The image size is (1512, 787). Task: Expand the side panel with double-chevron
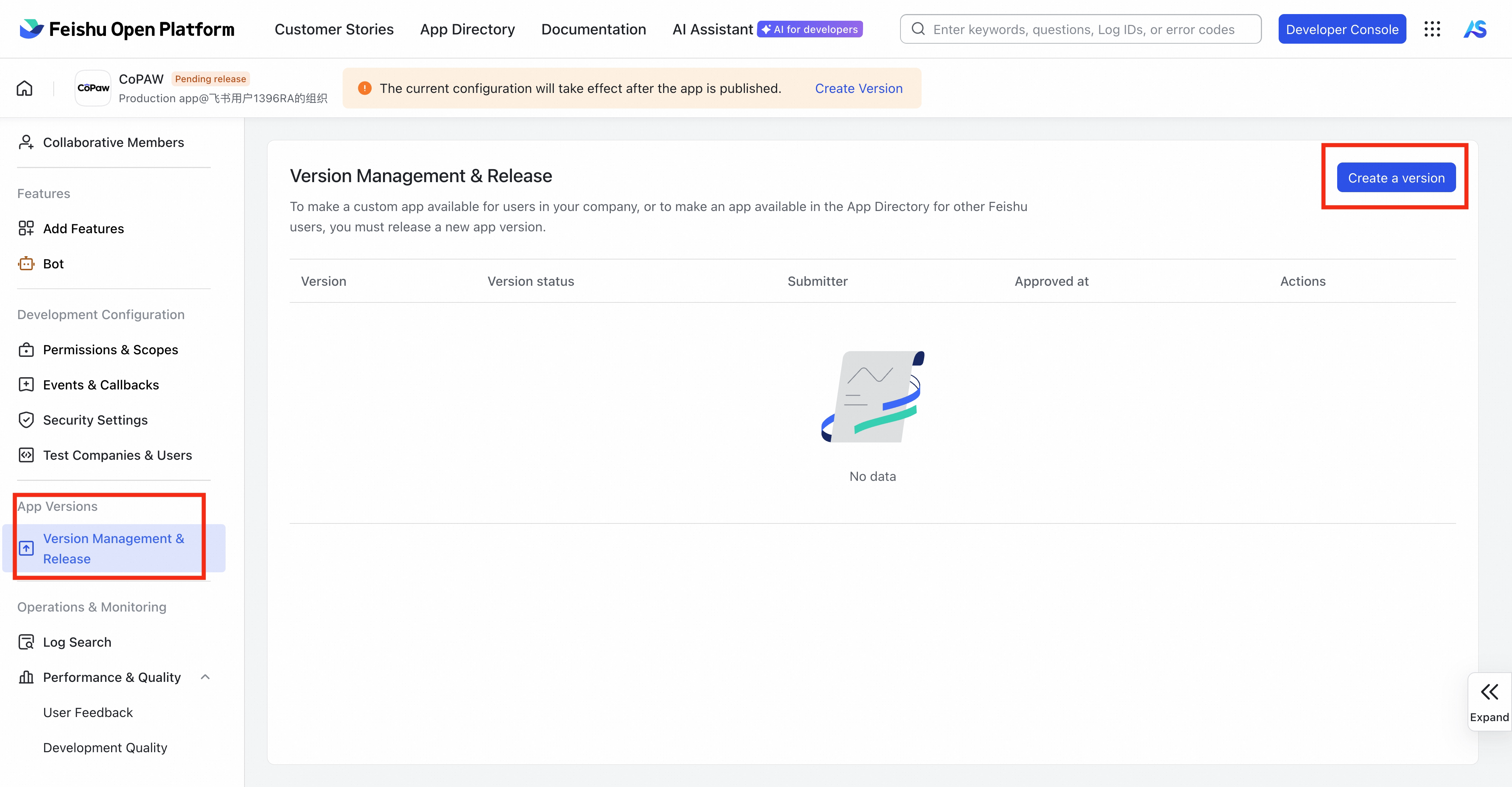1489,701
